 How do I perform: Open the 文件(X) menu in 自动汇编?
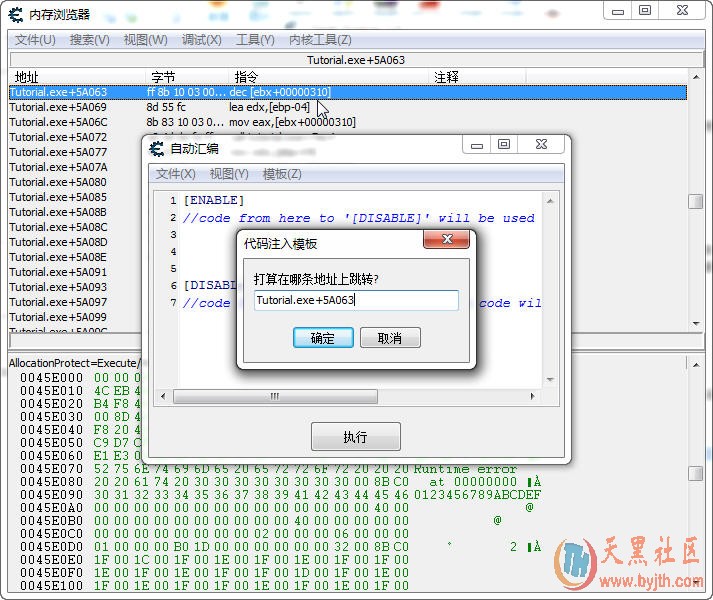[175, 174]
